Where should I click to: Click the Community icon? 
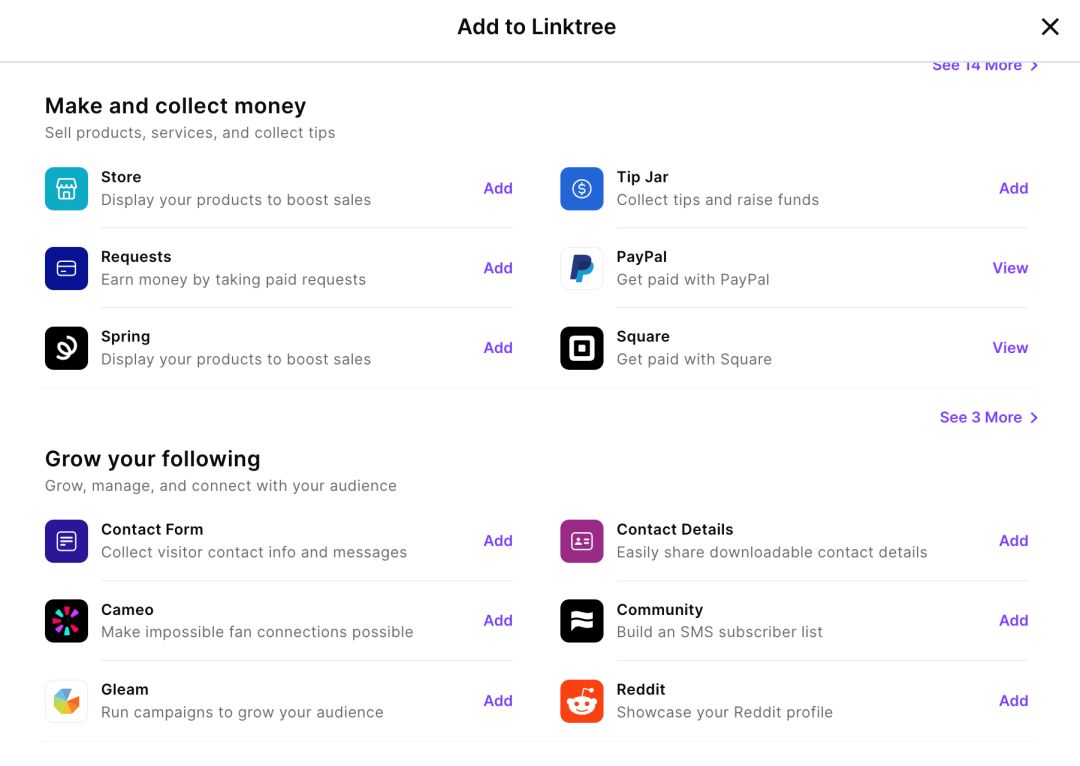(582, 621)
